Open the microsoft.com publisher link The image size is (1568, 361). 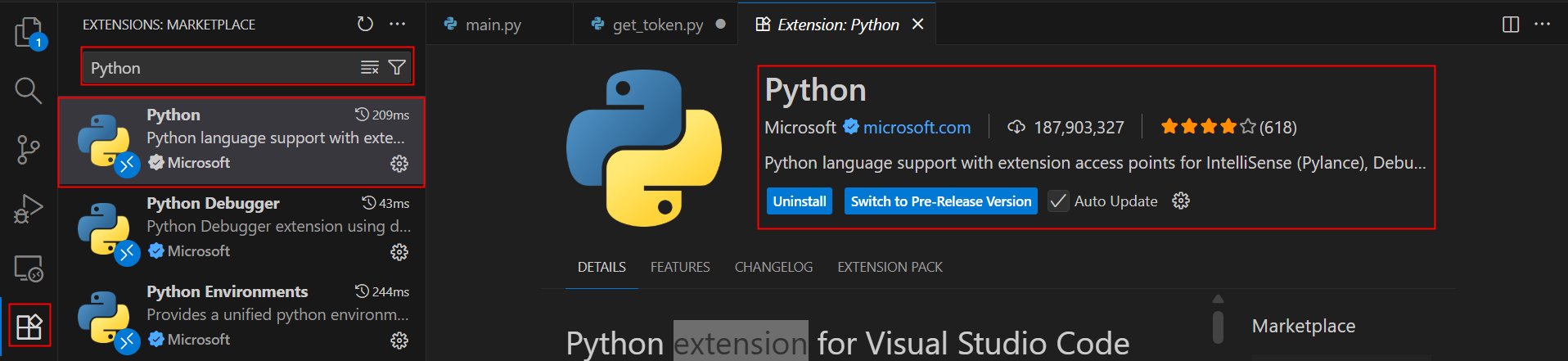tap(917, 128)
